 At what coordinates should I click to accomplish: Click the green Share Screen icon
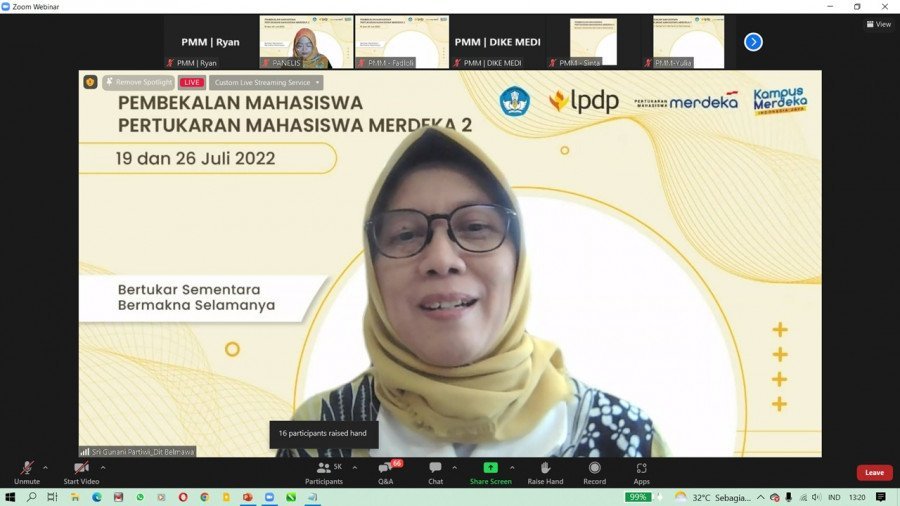pyautogui.click(x=490, y=469)
